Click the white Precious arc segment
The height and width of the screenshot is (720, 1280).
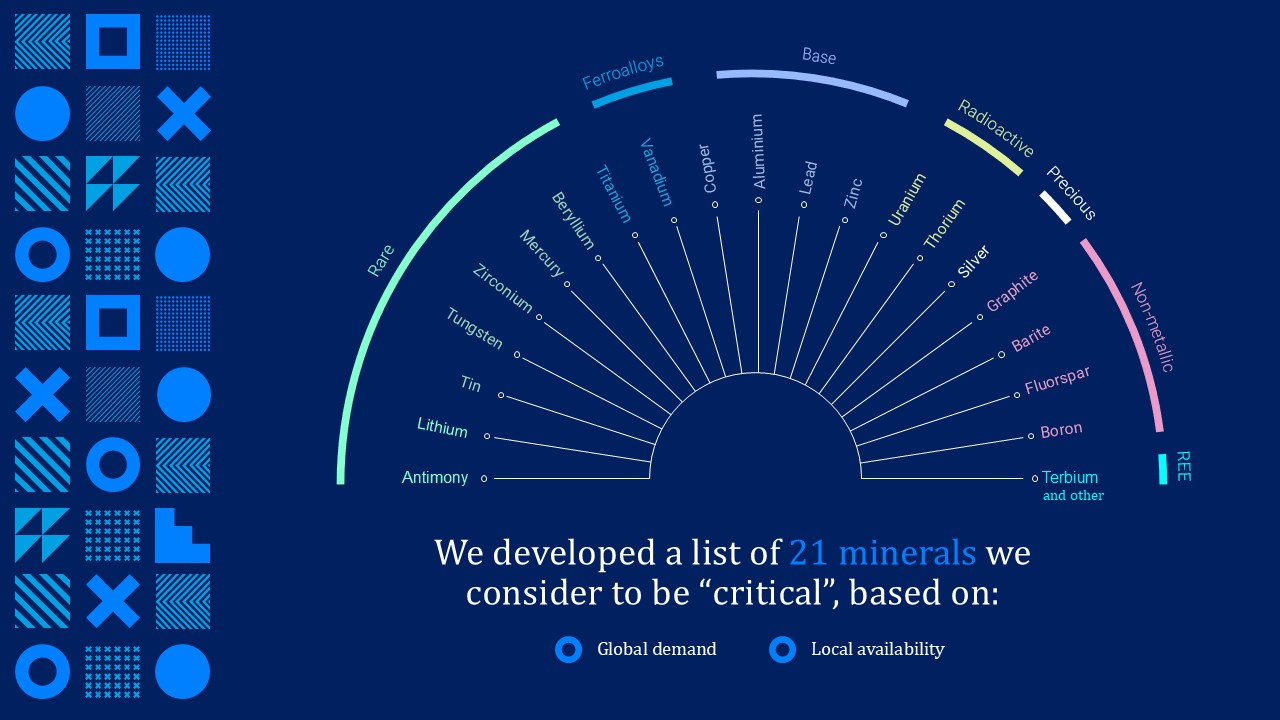1055,207
